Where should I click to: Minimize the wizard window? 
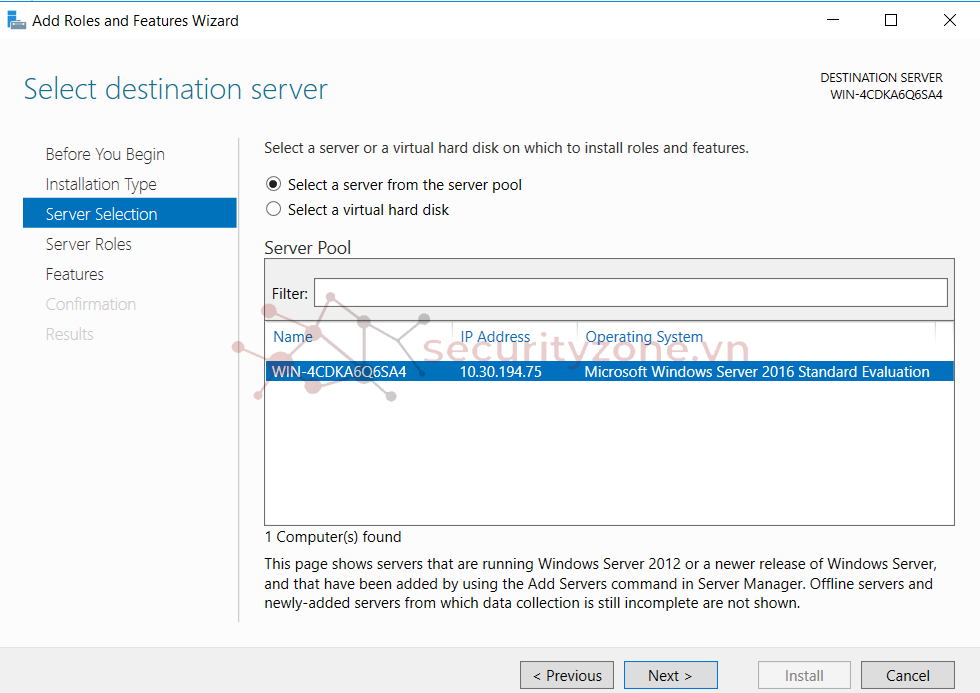(833, 20)
